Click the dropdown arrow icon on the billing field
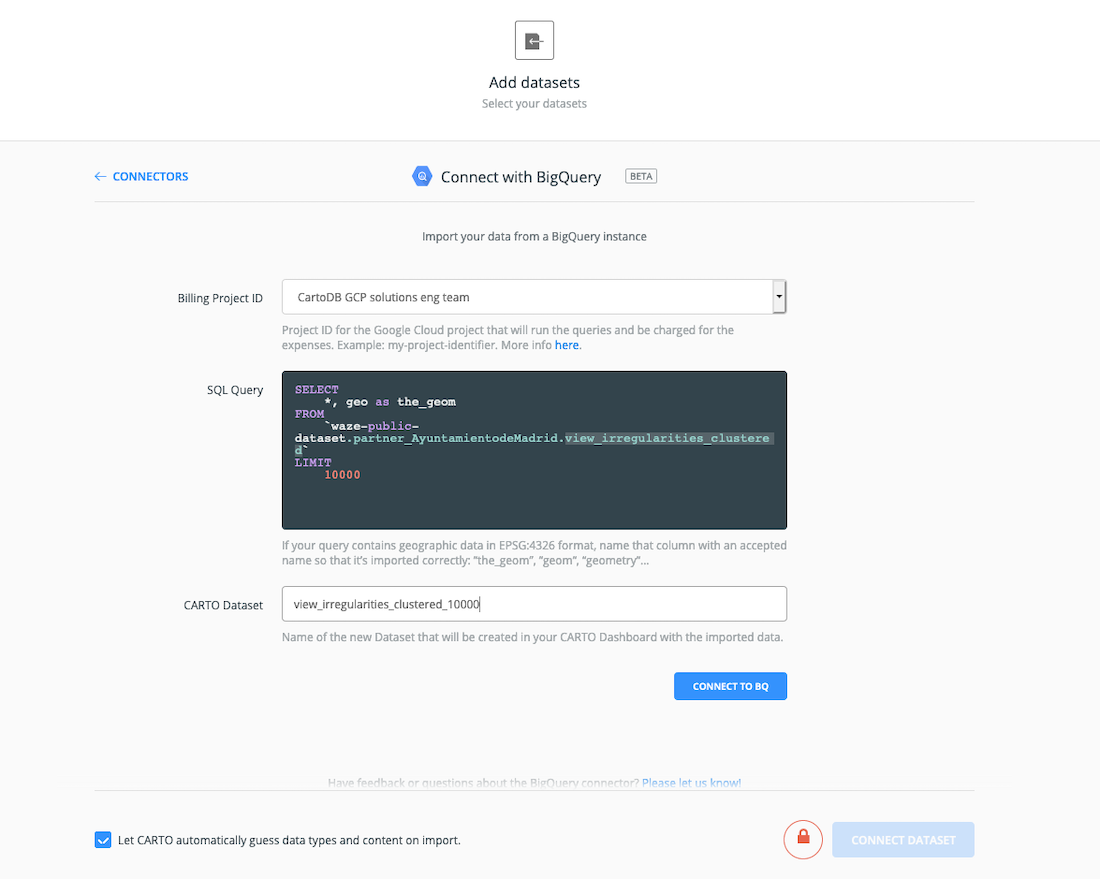Image resolution: width=1100 pixels, height=879 pixels. click(779, 297)
